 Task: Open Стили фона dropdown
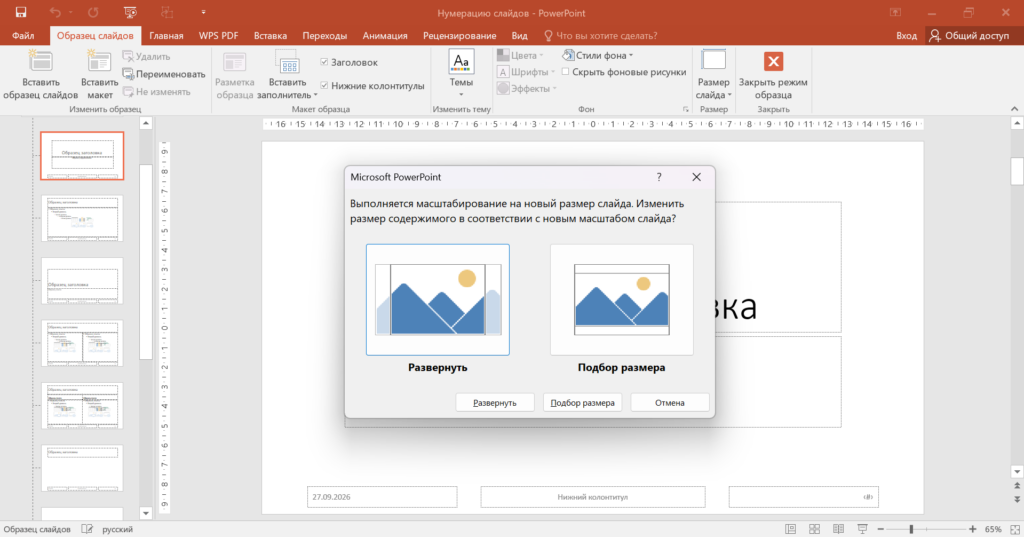tap(598, 56)
